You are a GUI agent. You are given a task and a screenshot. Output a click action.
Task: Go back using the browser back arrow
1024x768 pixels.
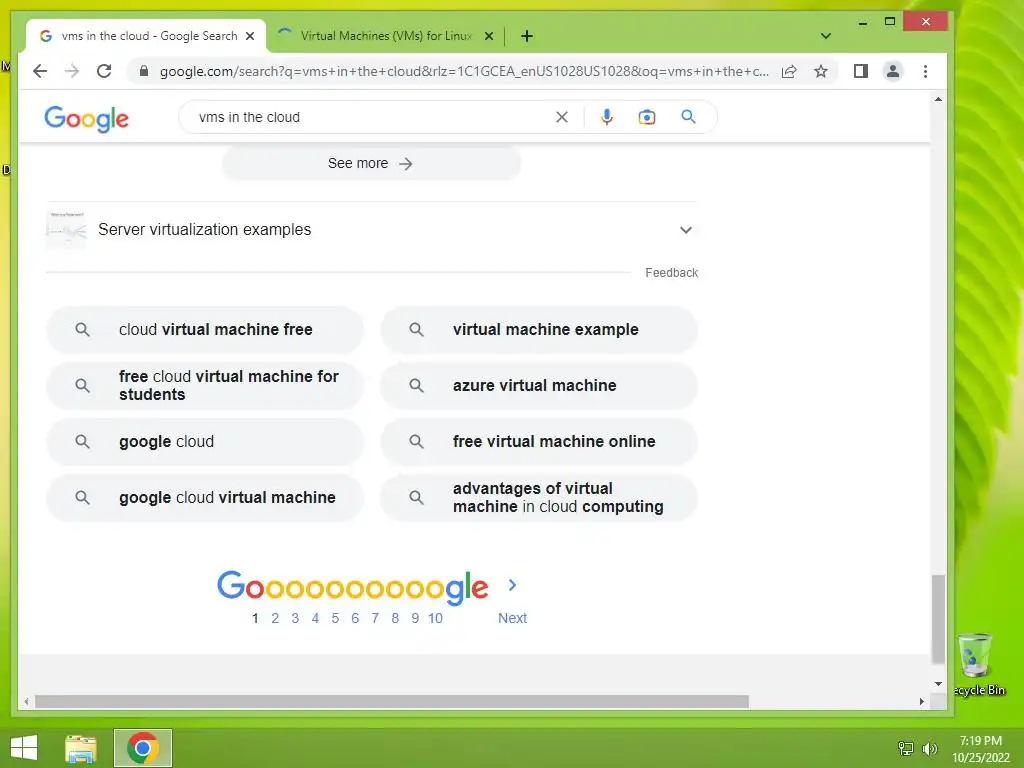(x=40, y=71)
